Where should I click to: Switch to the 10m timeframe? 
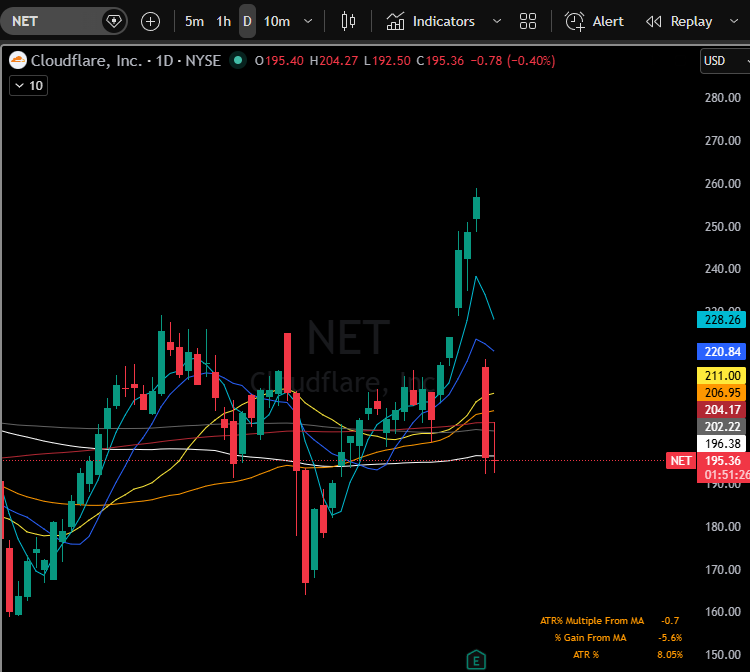click(x=277, y=22)
